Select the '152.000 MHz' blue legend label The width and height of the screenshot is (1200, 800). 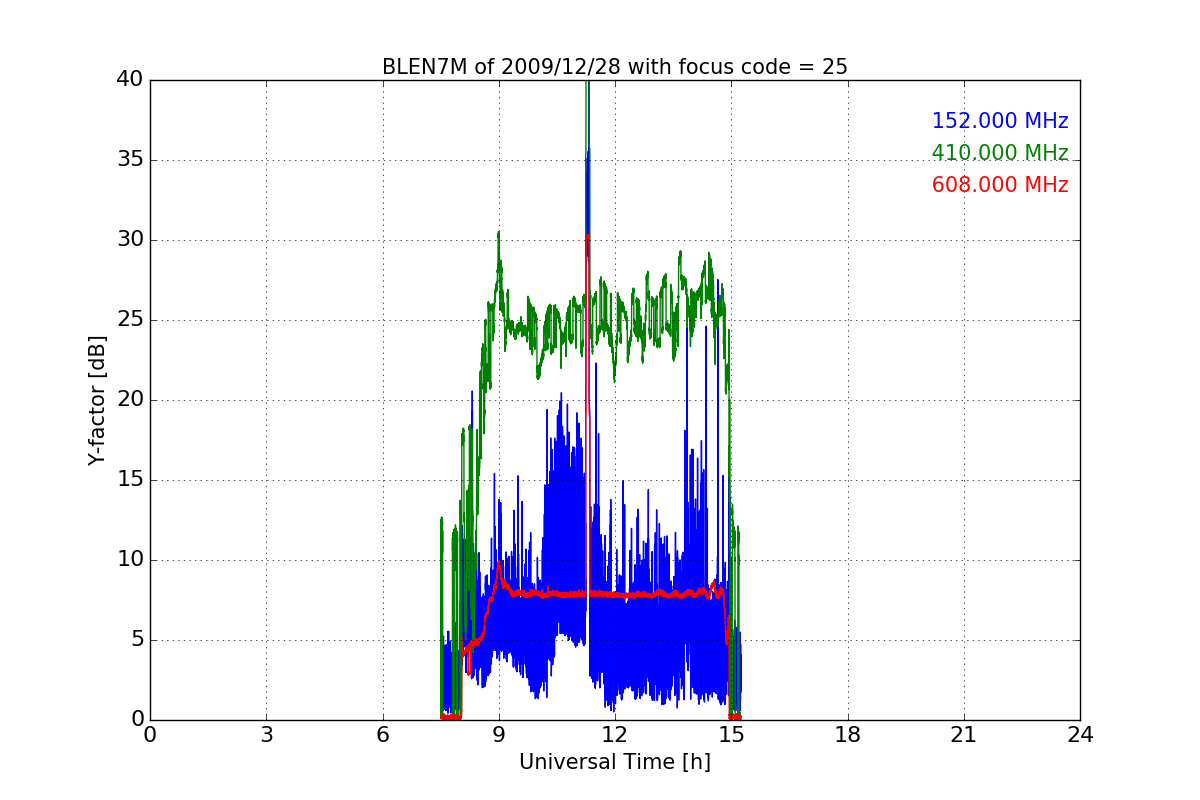pos(1000,121)
